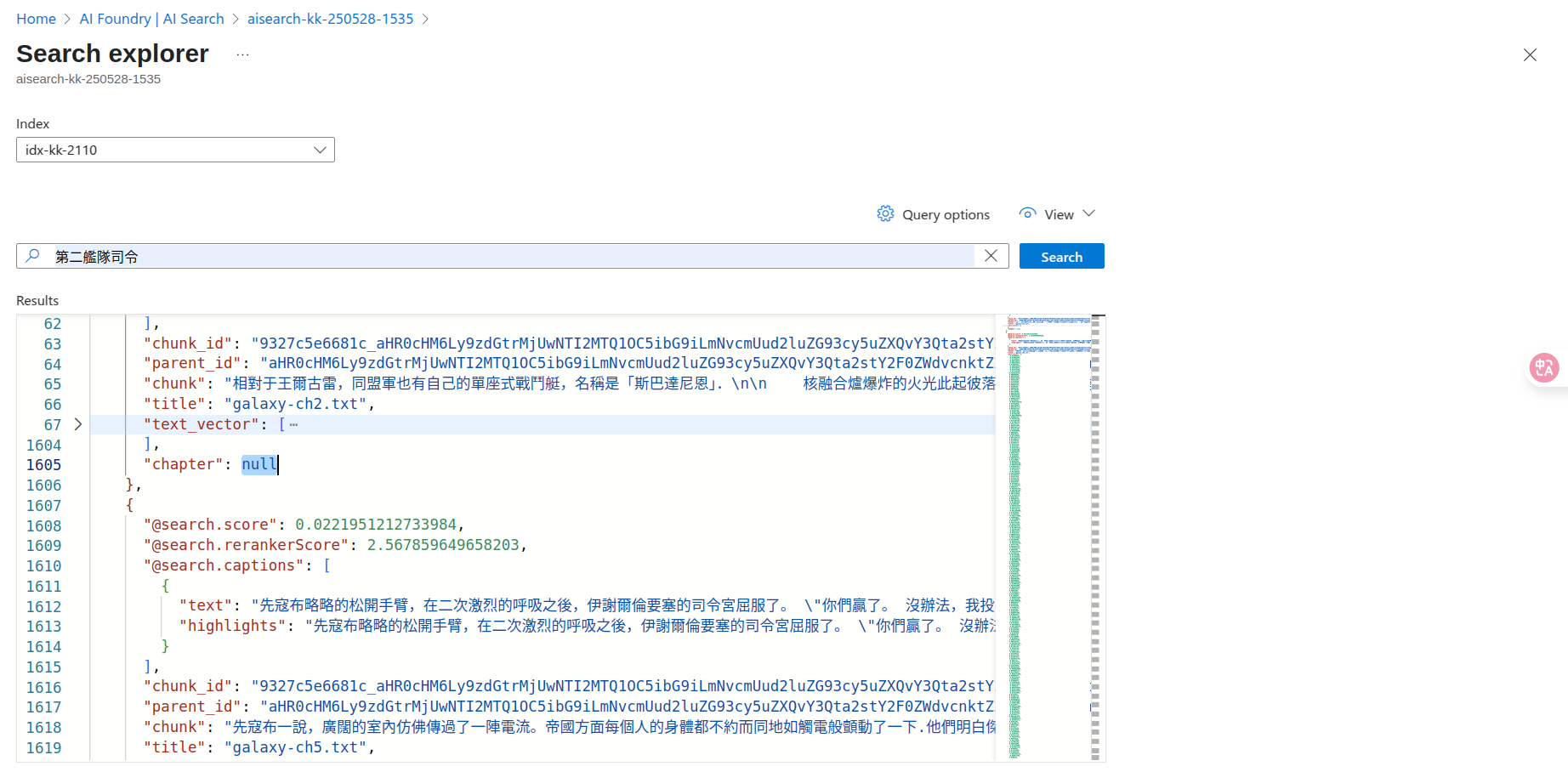Open the ellipsis menu beside Search explorer title
Viewport: 1568px width, 772px height.
241,54
